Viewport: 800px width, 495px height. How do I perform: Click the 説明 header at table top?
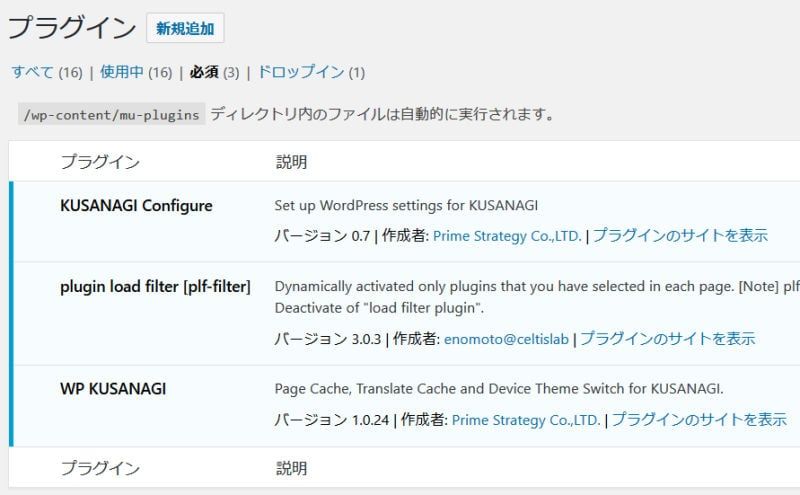(291, 161)
